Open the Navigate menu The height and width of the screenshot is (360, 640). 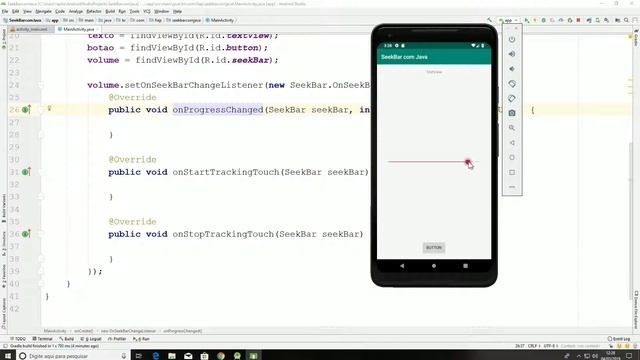point(43,11)
